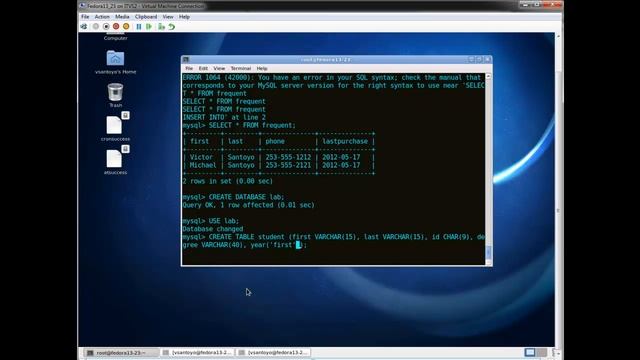Click the 'phone' column header
Screen dimensions: 640x360
click(x=275, y=141)
